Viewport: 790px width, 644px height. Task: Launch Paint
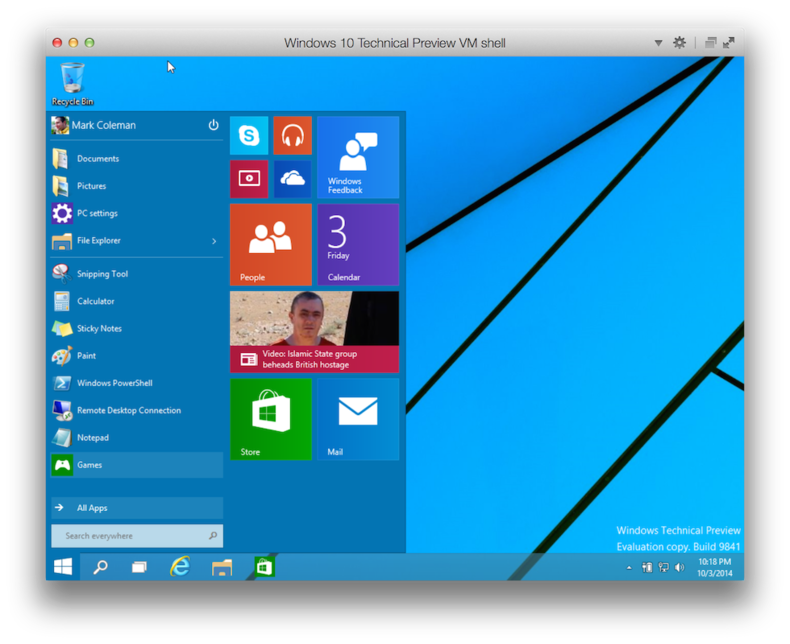137,355
